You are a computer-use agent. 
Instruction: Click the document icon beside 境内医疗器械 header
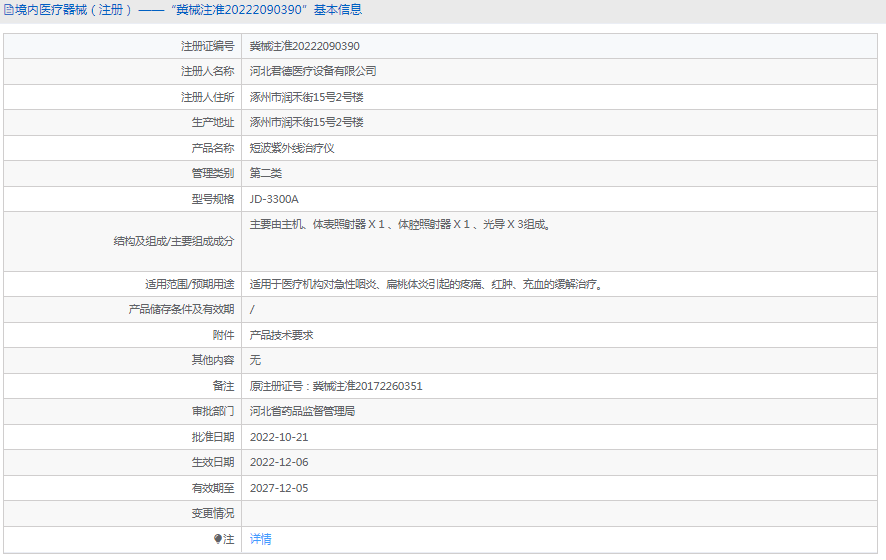[x=9, y=10]
